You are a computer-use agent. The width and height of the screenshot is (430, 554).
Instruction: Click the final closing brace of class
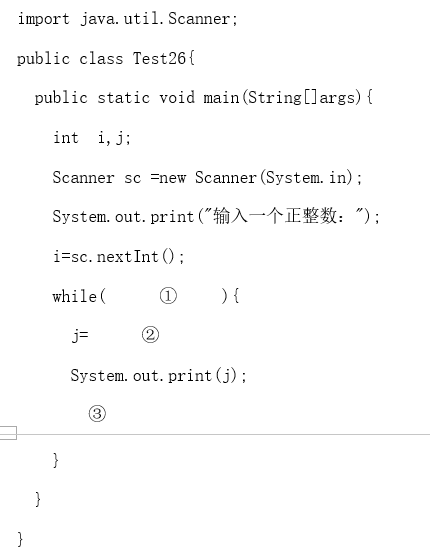click(x=20, y=539)
